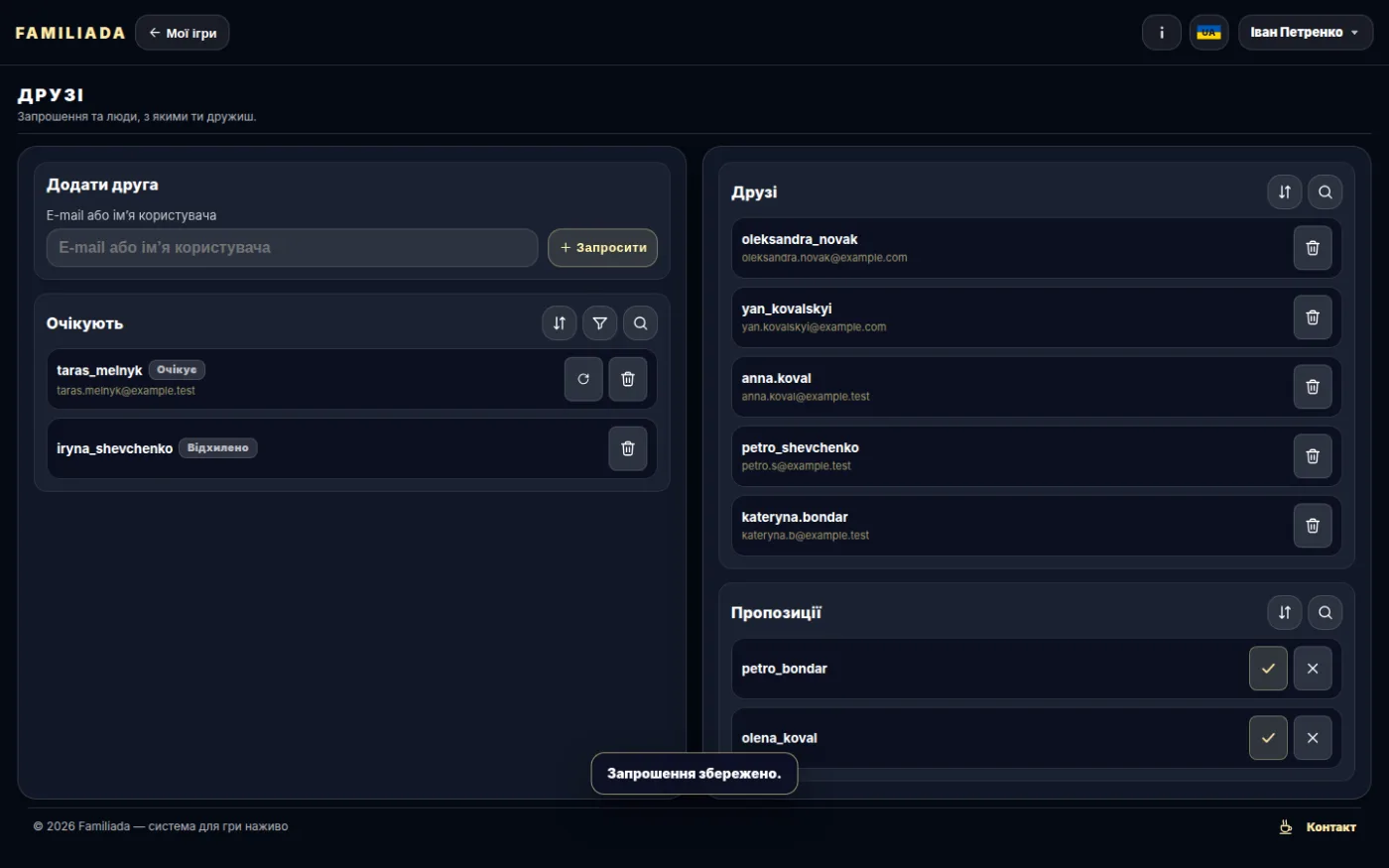This screenshot has width=1389, height=868.
Task: Focus the E-mail або ім'я користувача field
Action: point(292,248)
